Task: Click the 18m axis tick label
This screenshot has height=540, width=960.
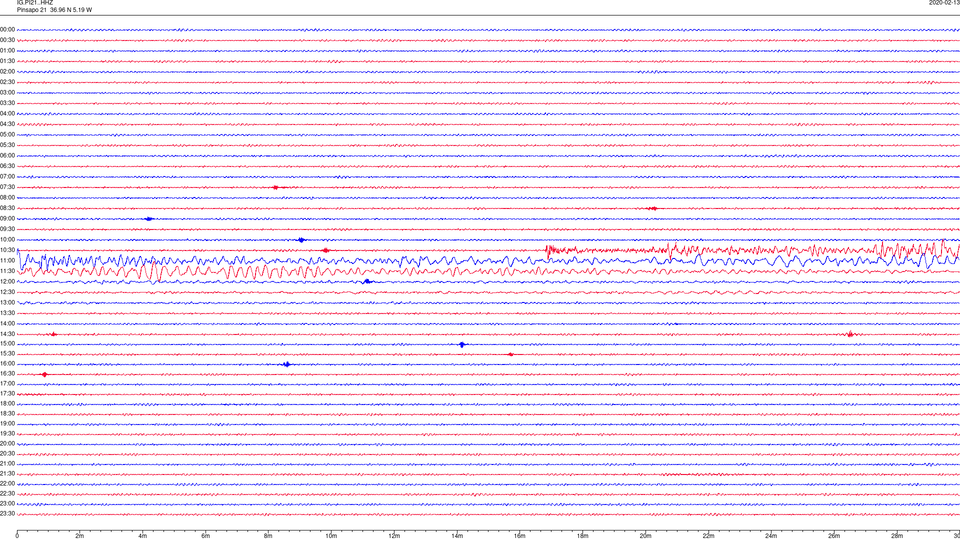Action: point(583,536)
